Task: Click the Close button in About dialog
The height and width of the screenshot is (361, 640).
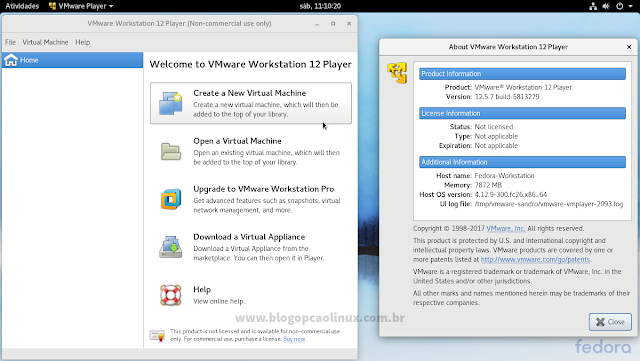Action: point(610,322)
